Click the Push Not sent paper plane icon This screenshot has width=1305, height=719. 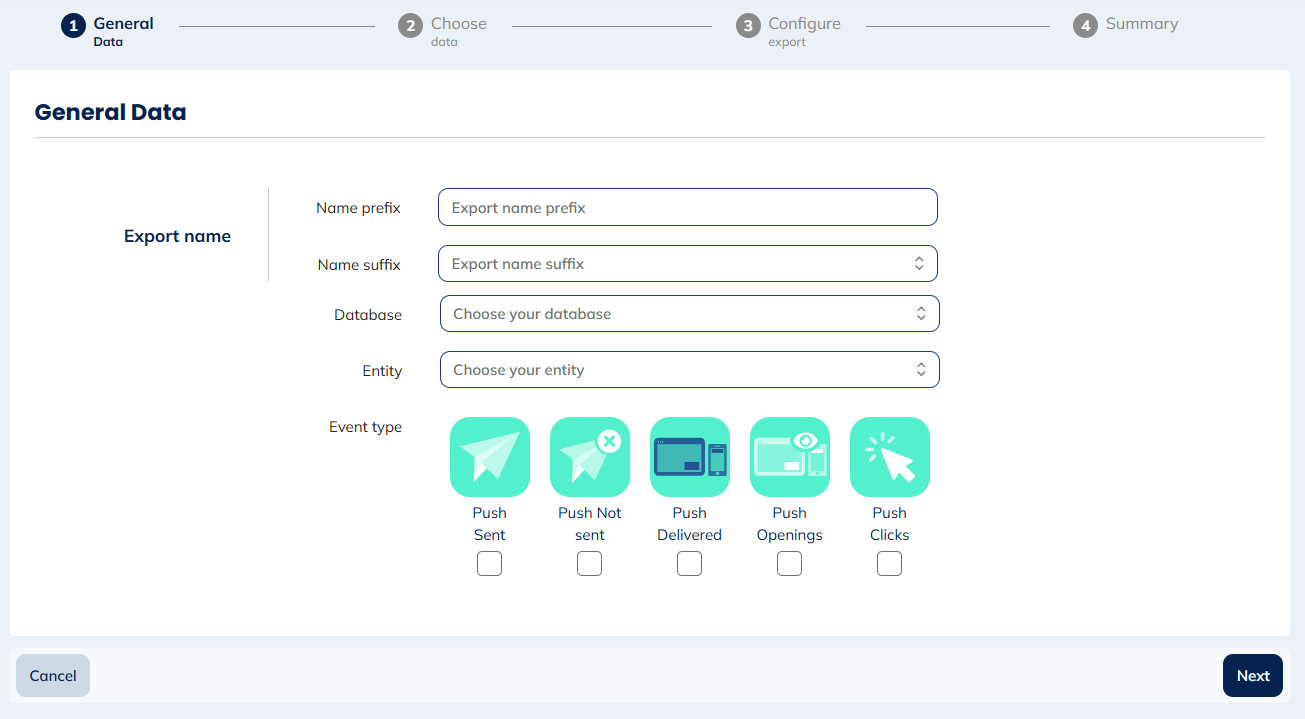(x=589, y=456)
